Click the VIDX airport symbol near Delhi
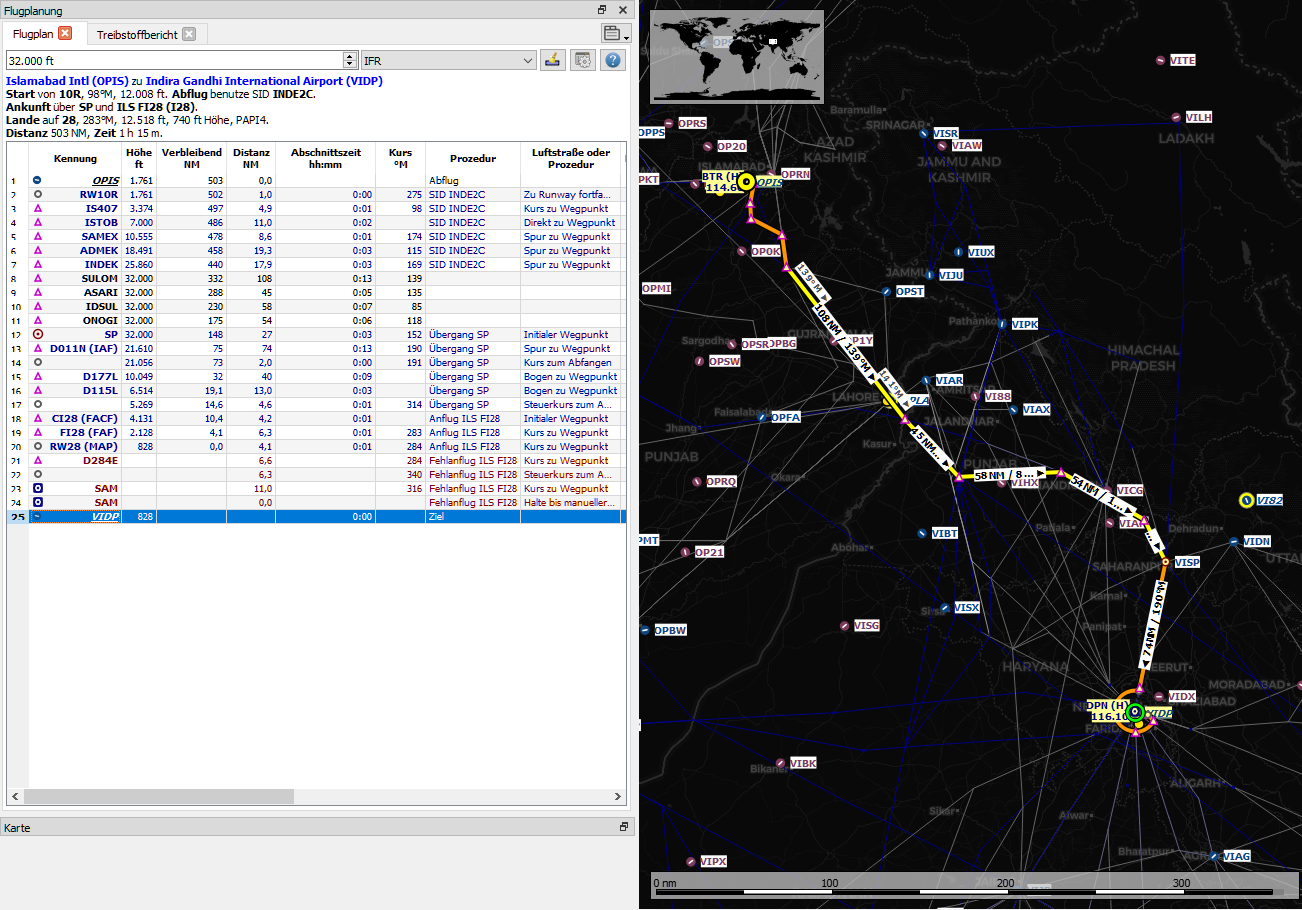 coord(1159,696)
